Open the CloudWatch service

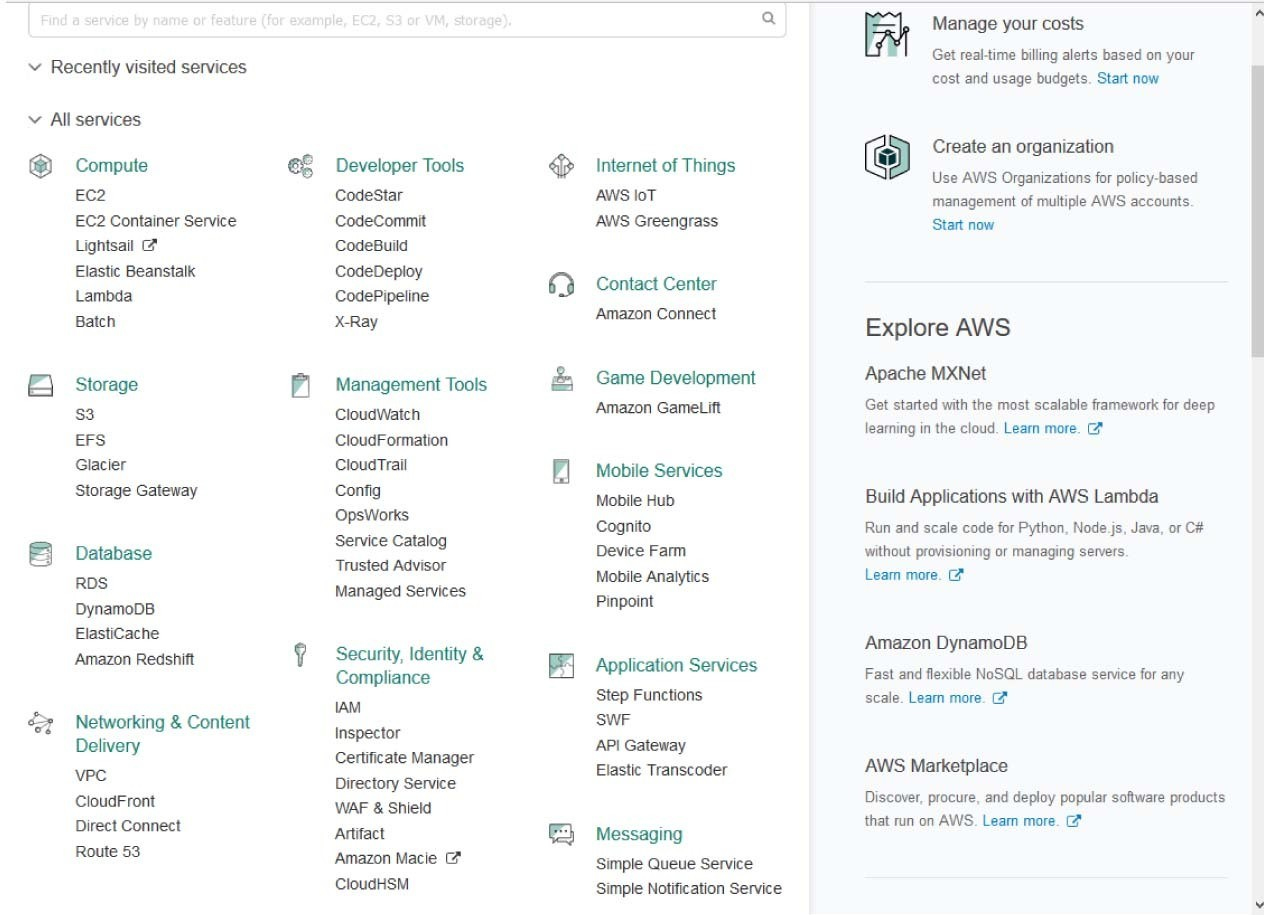pos(377,415)
